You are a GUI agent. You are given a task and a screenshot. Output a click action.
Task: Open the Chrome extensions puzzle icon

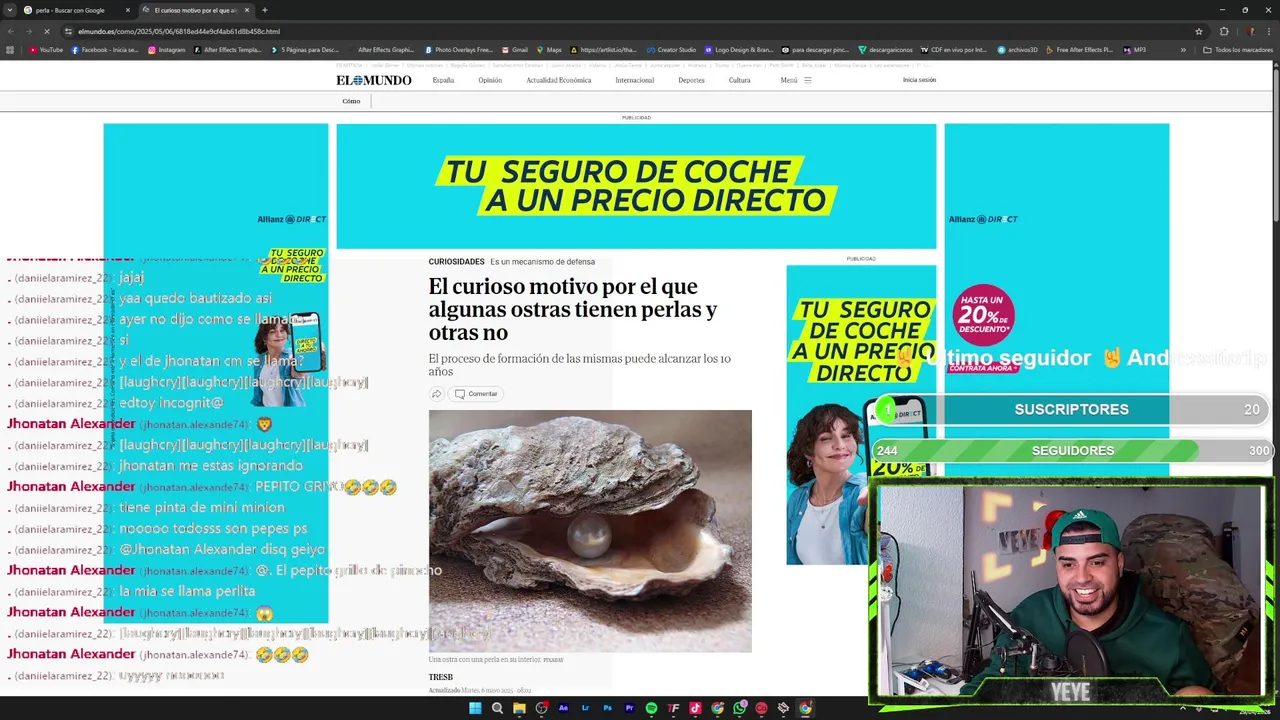click(x=1224, y=31)
